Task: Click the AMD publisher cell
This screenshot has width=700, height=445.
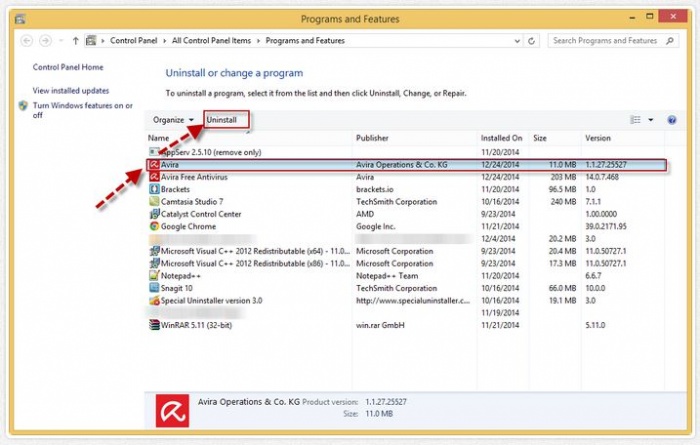Action: pyautogui.click(x=365, y=214)
